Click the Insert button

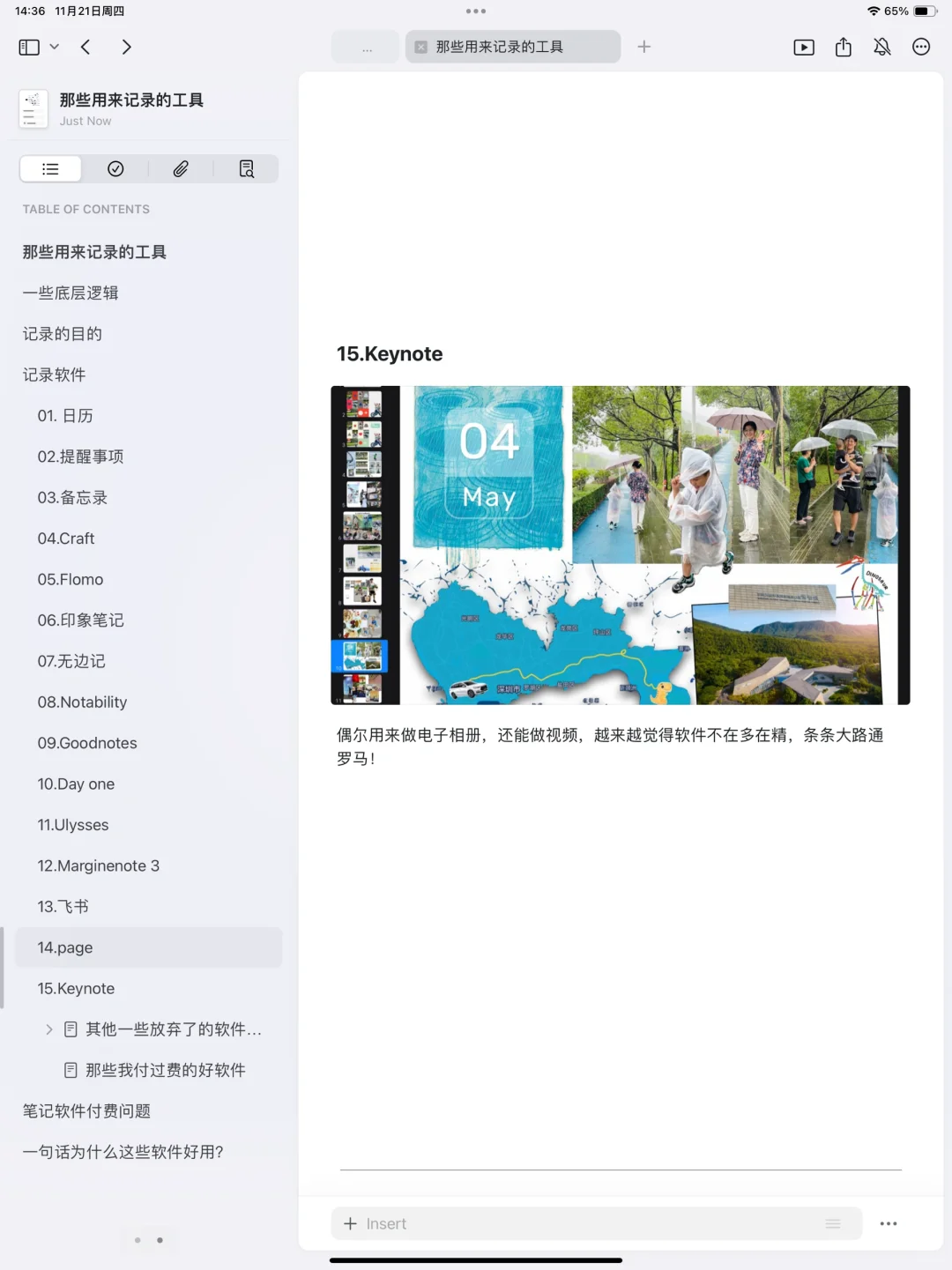pos(375,1223)
